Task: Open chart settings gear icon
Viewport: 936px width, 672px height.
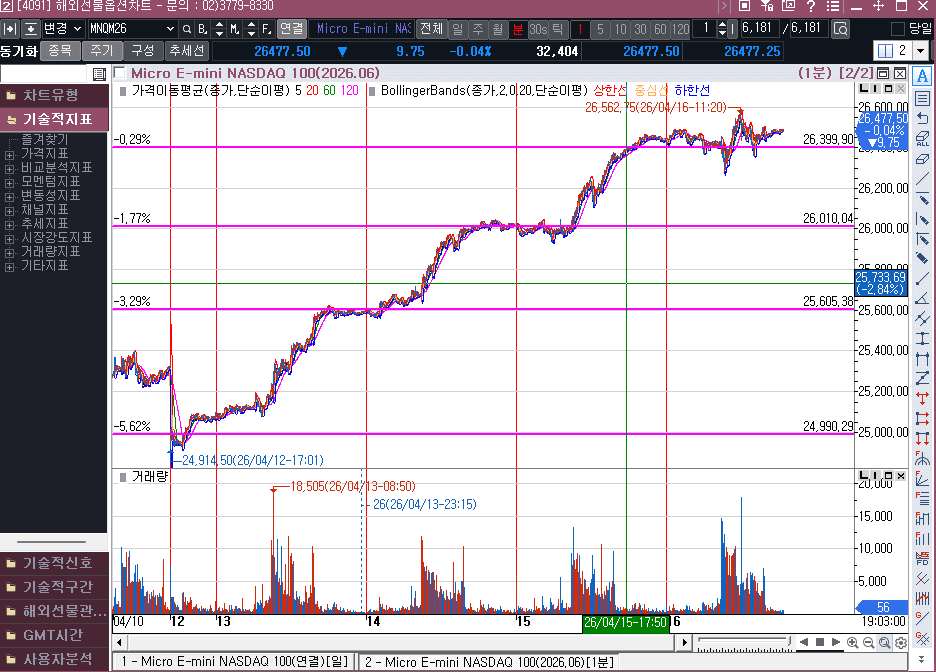Action: click(900, 642)
